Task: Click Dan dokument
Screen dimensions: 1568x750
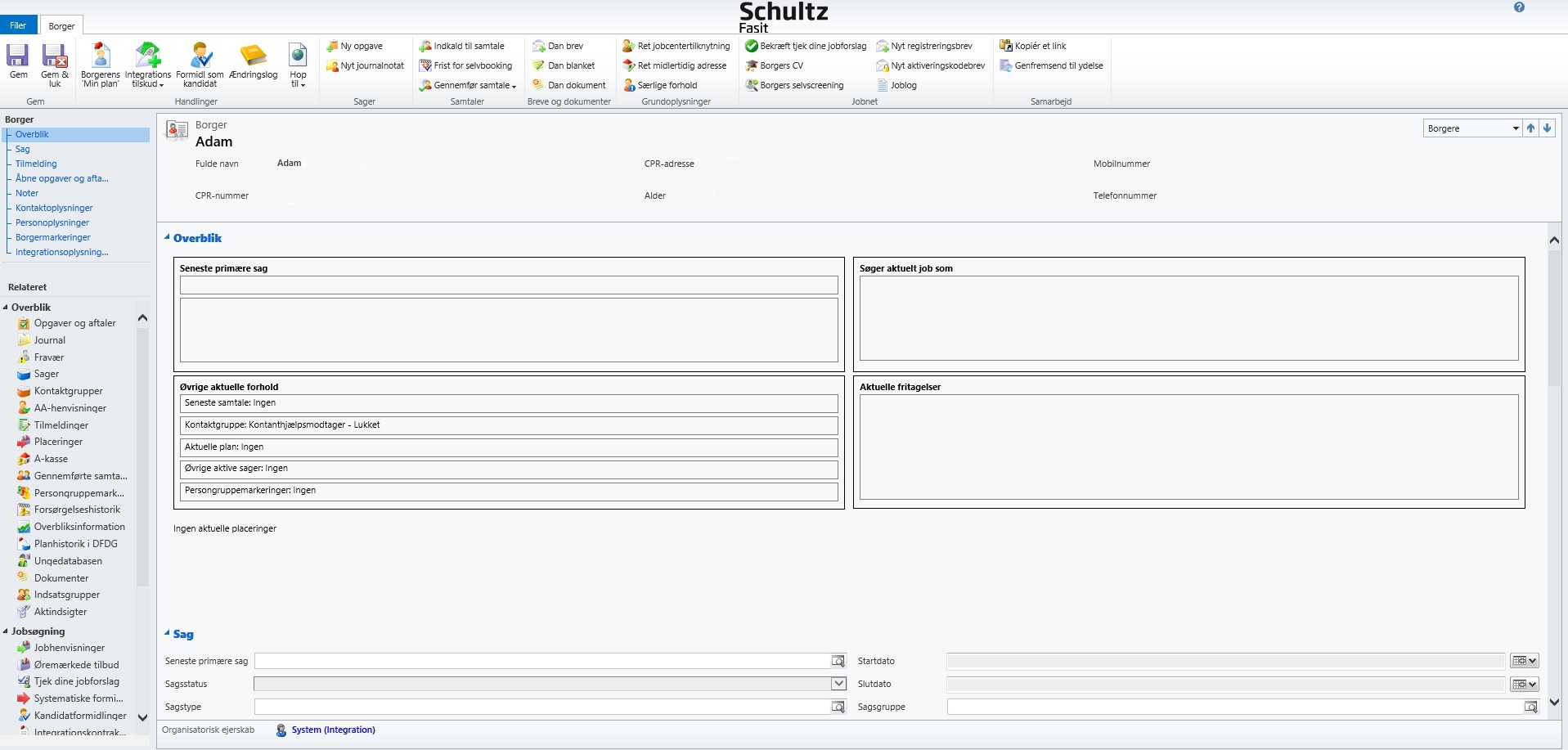Action: click(x=570, y=85)
